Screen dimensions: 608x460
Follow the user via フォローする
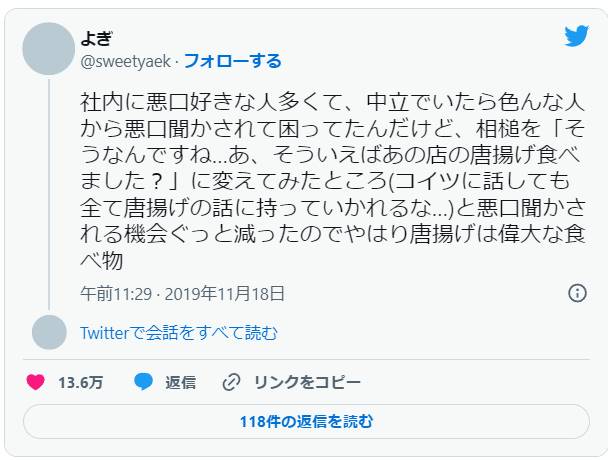click(233, 61)
